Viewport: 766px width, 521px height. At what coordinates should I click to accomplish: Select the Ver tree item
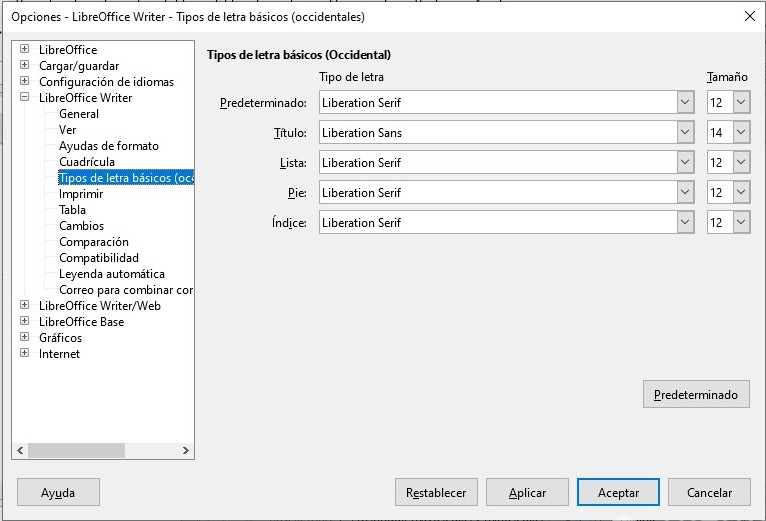tap(67, 130)
